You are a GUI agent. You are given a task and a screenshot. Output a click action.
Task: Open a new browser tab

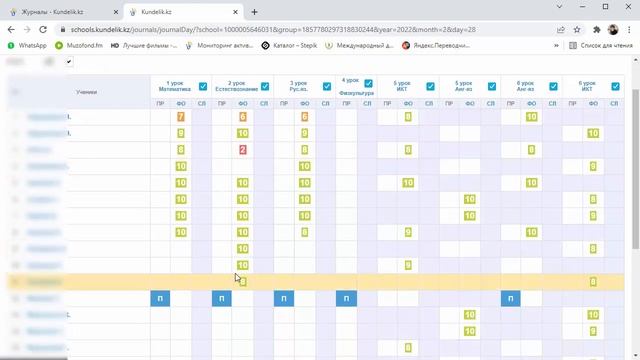click(x=254, y=12)
